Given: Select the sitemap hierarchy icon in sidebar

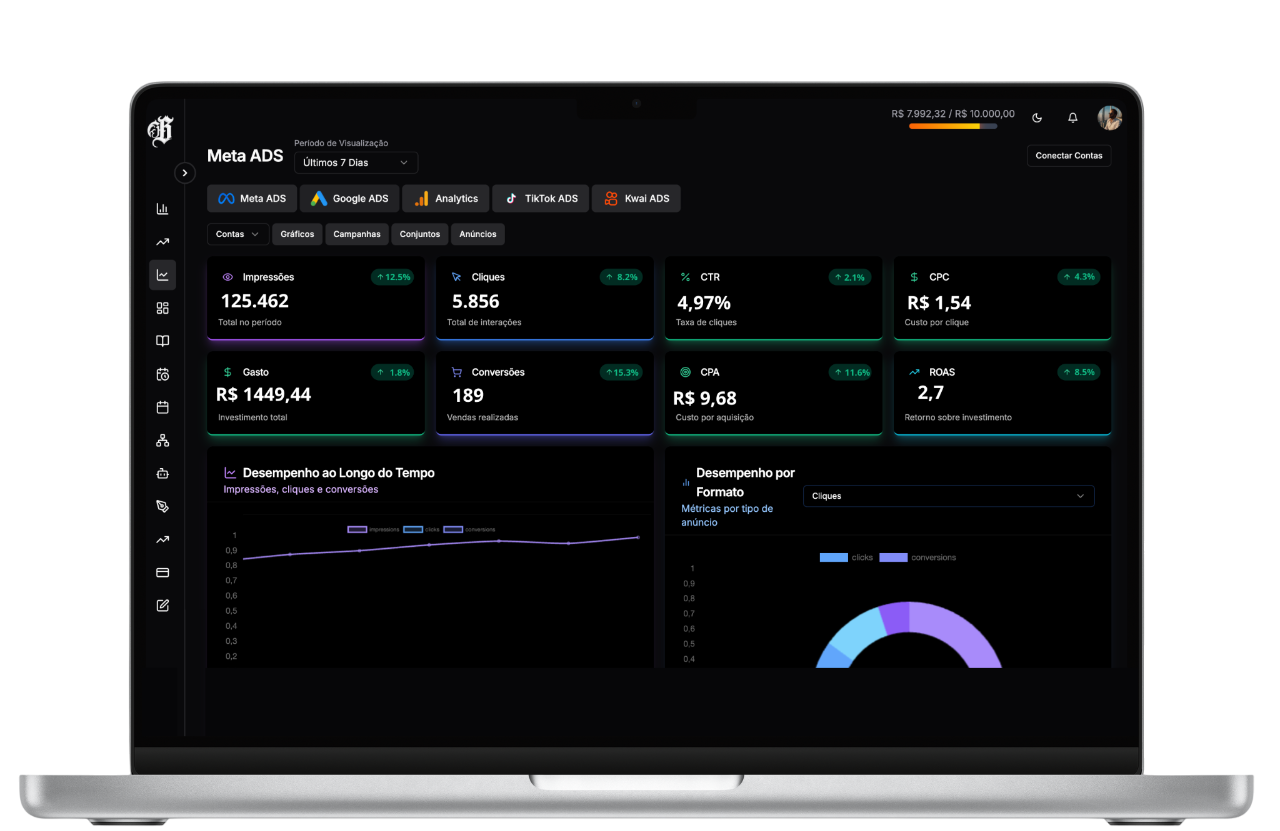Looking at the screenshot, I should click(x=162, y=440).
